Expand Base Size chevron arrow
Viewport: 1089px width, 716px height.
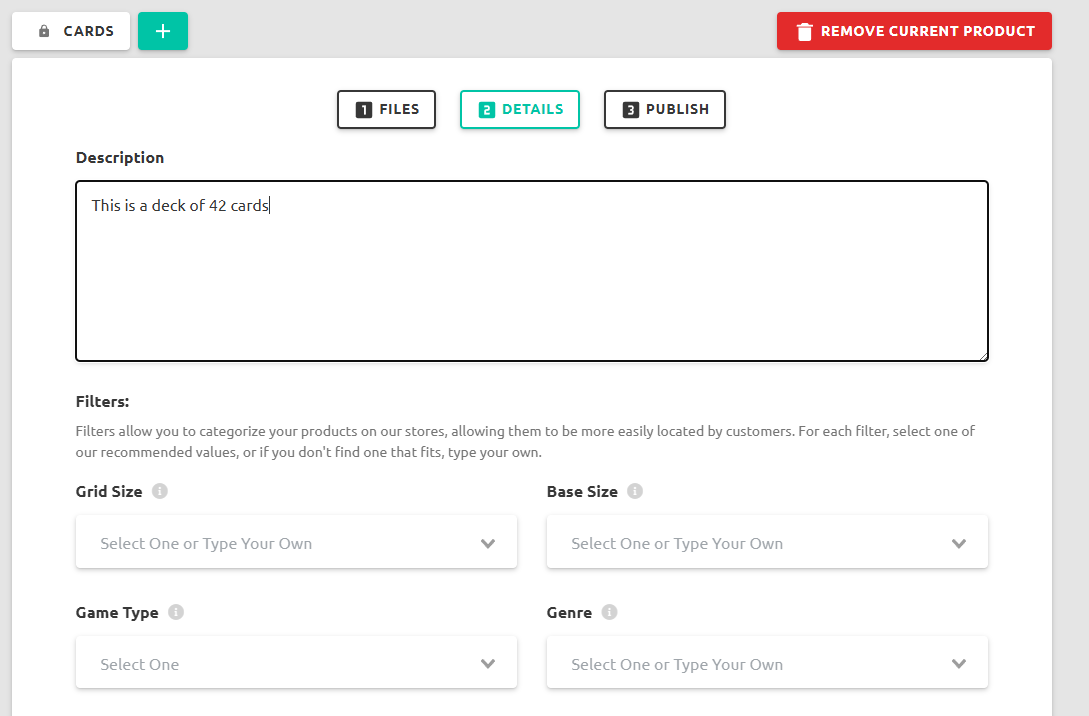coord(959,544)
